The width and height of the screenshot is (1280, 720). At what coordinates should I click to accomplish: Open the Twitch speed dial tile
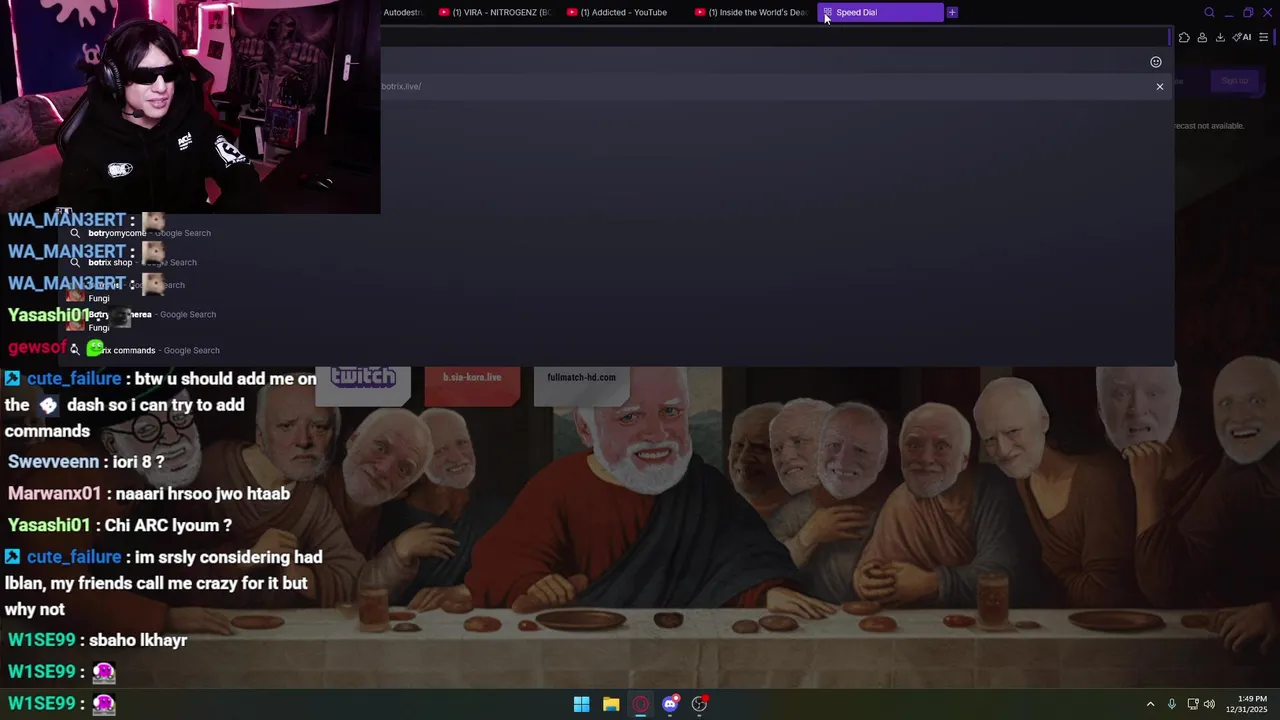pos(363,384)
